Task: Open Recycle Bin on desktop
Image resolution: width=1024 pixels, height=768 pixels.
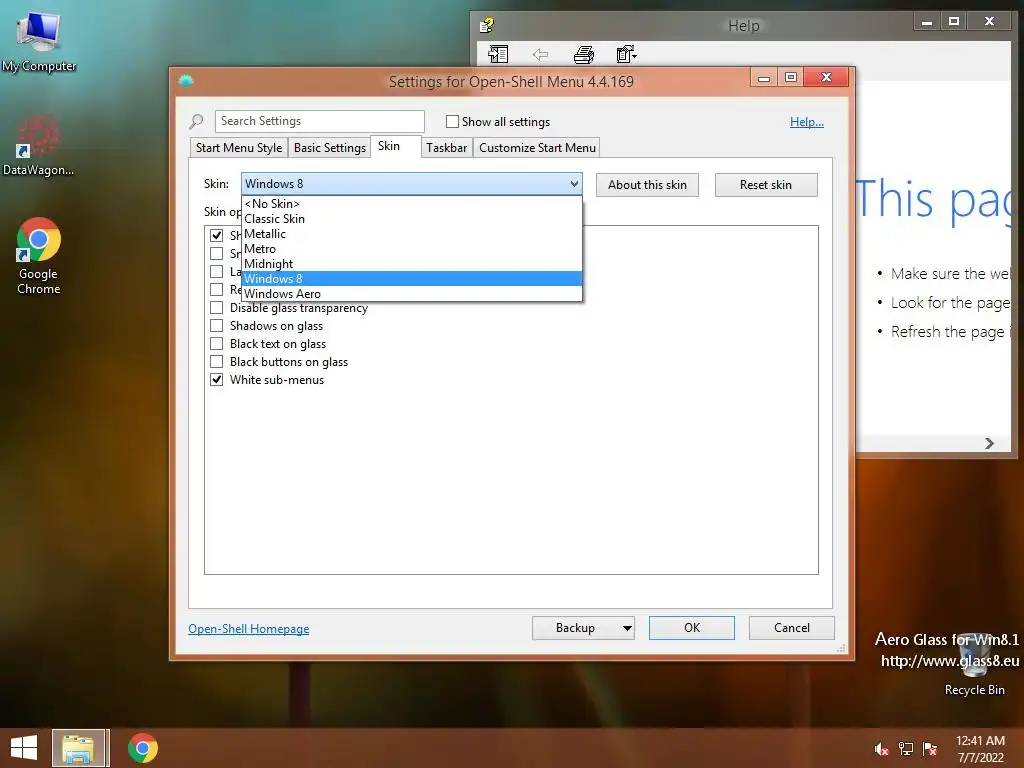Action: point(974,664)
